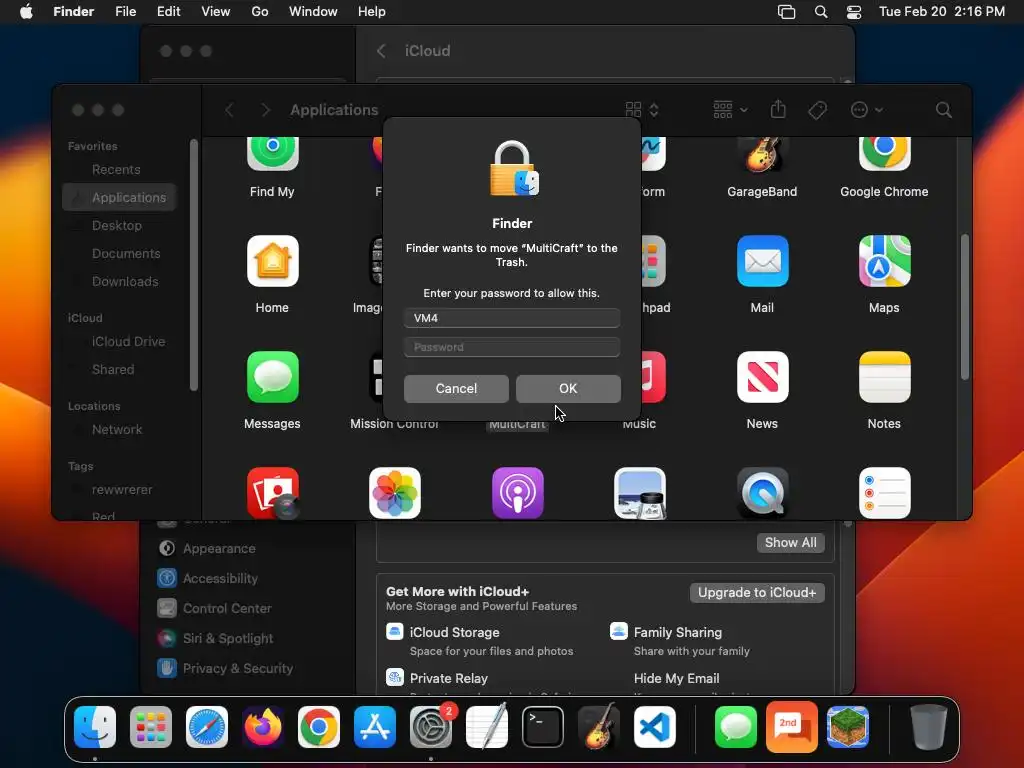Open the Photos app icon
Screen dimensions: 1024x768
394,493
